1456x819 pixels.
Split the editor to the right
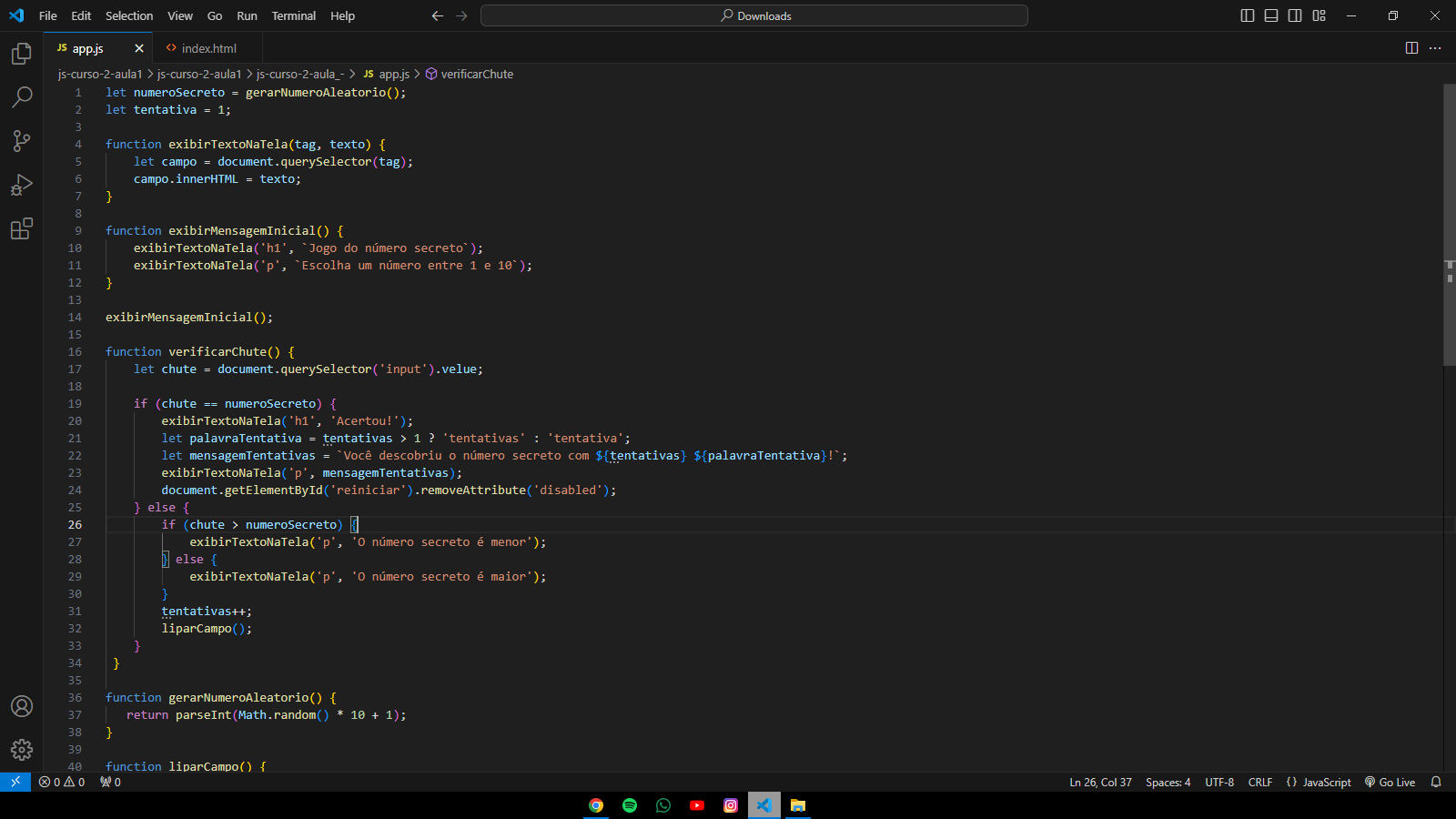pyautogui.click(x=1411, y=48)
